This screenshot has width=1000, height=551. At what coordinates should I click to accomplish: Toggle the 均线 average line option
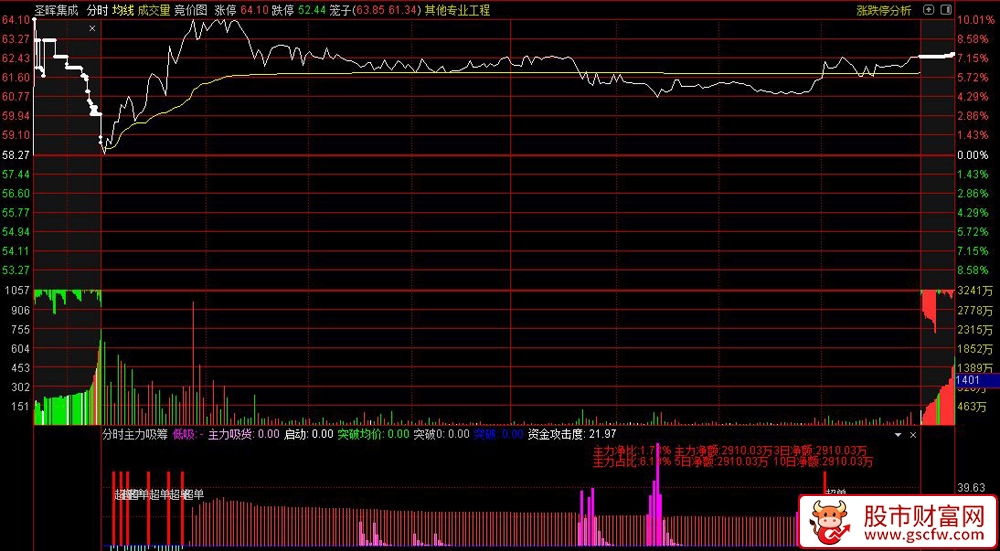click(122, 10)
